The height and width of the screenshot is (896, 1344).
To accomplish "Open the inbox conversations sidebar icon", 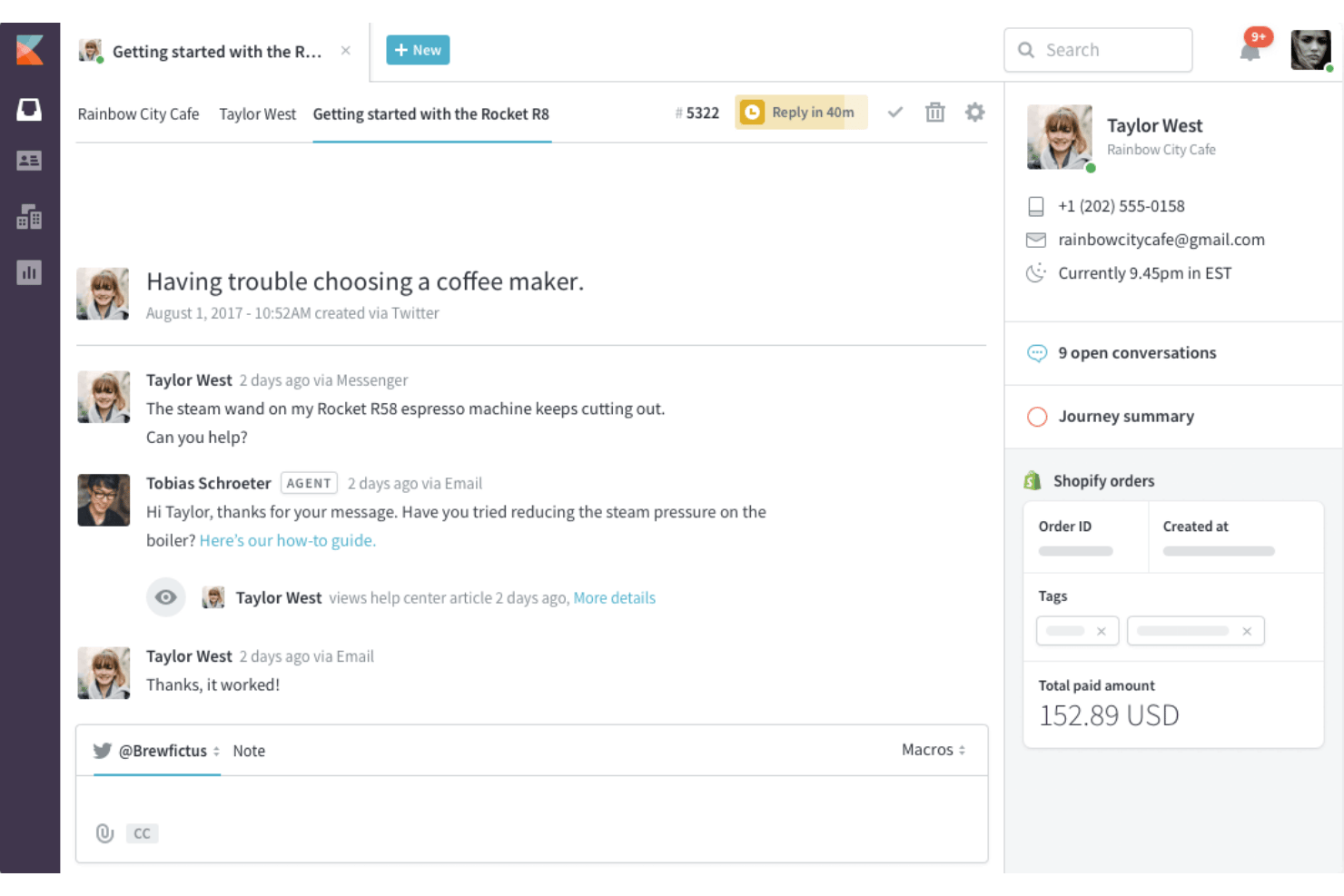I will [29, 110].
